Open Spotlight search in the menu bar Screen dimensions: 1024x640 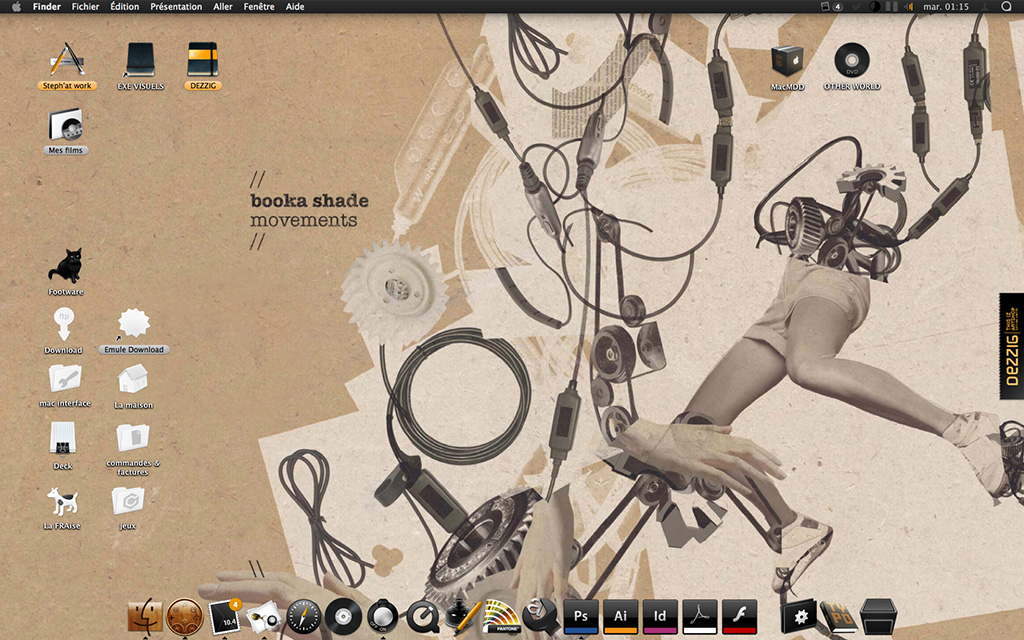click(x=1006, y=7)
